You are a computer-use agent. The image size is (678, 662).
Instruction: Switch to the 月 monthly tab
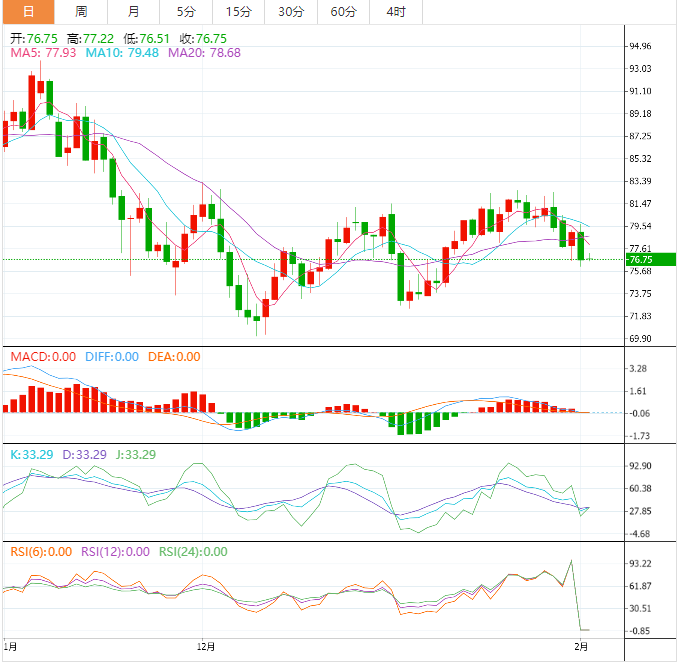tap(134, 12)
